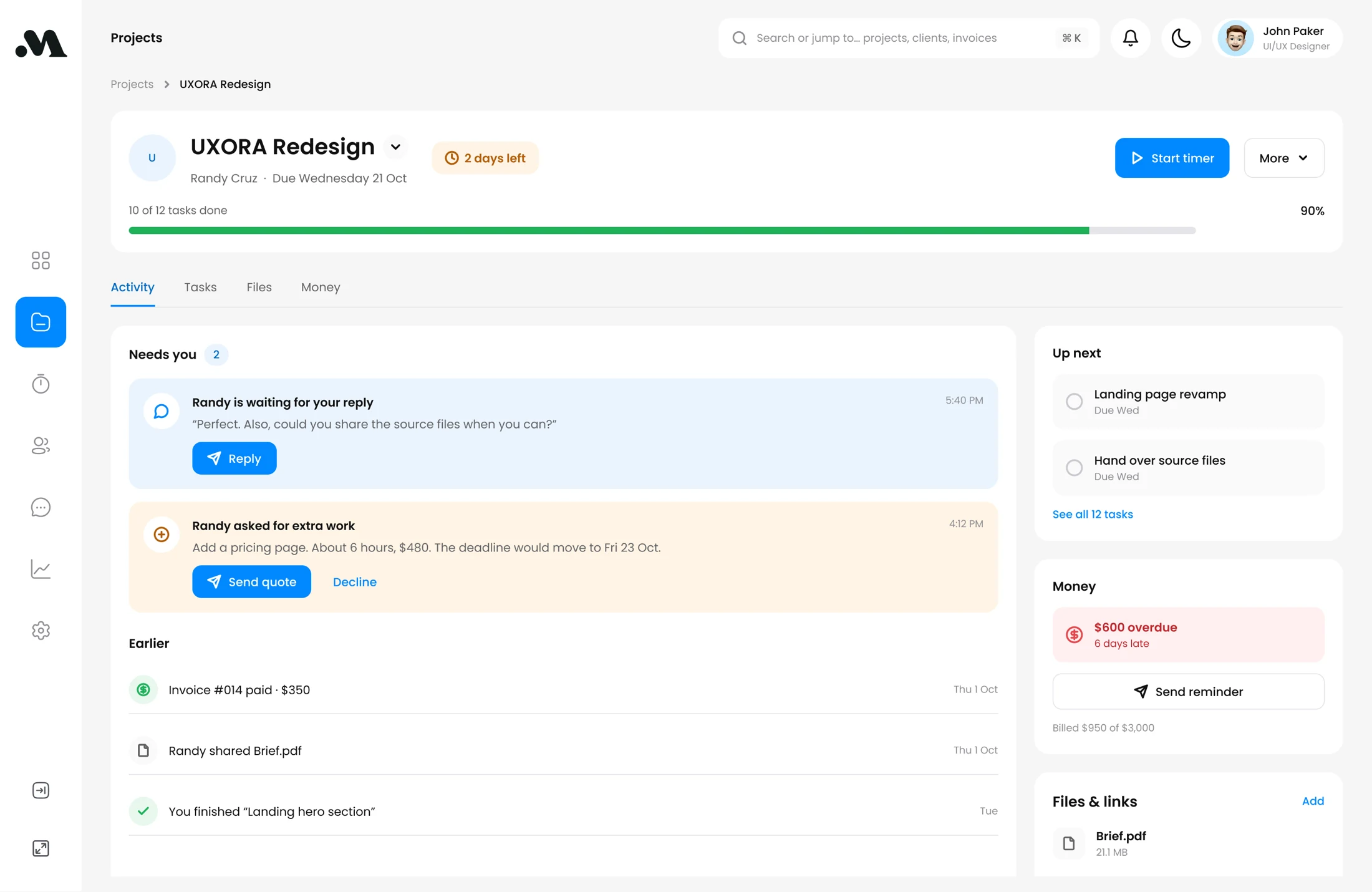This screenshot has height=892, width=1372.
Task: Open the clients people icon in sidebar
Action: click(41, 445)
